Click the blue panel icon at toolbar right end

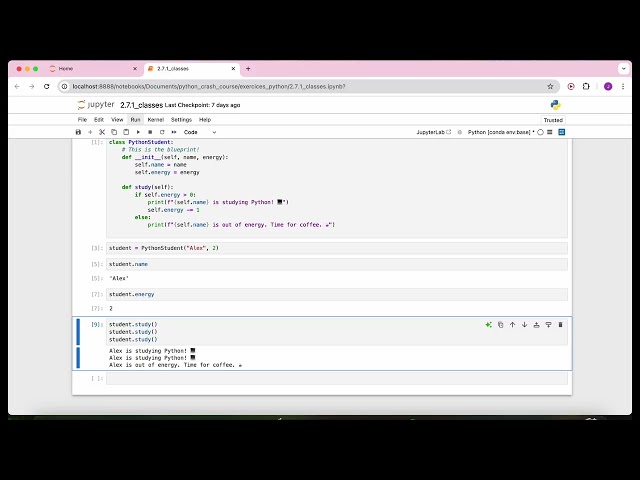tap(562, 132)
